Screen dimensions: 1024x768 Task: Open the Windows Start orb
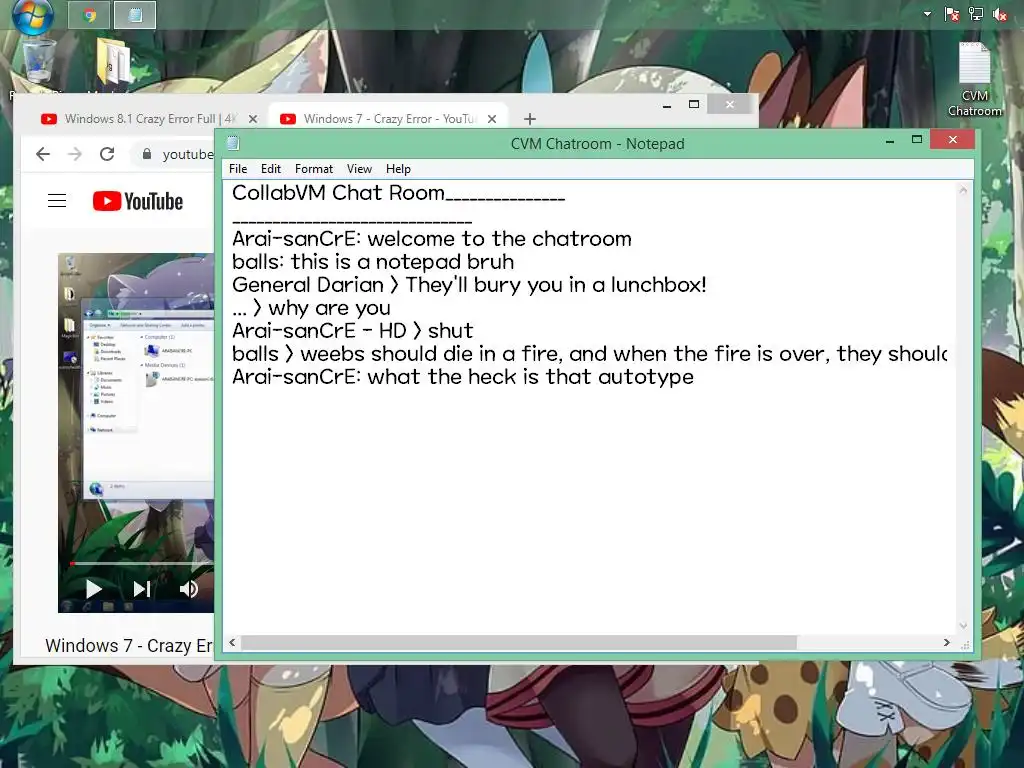tap(32, 14)
